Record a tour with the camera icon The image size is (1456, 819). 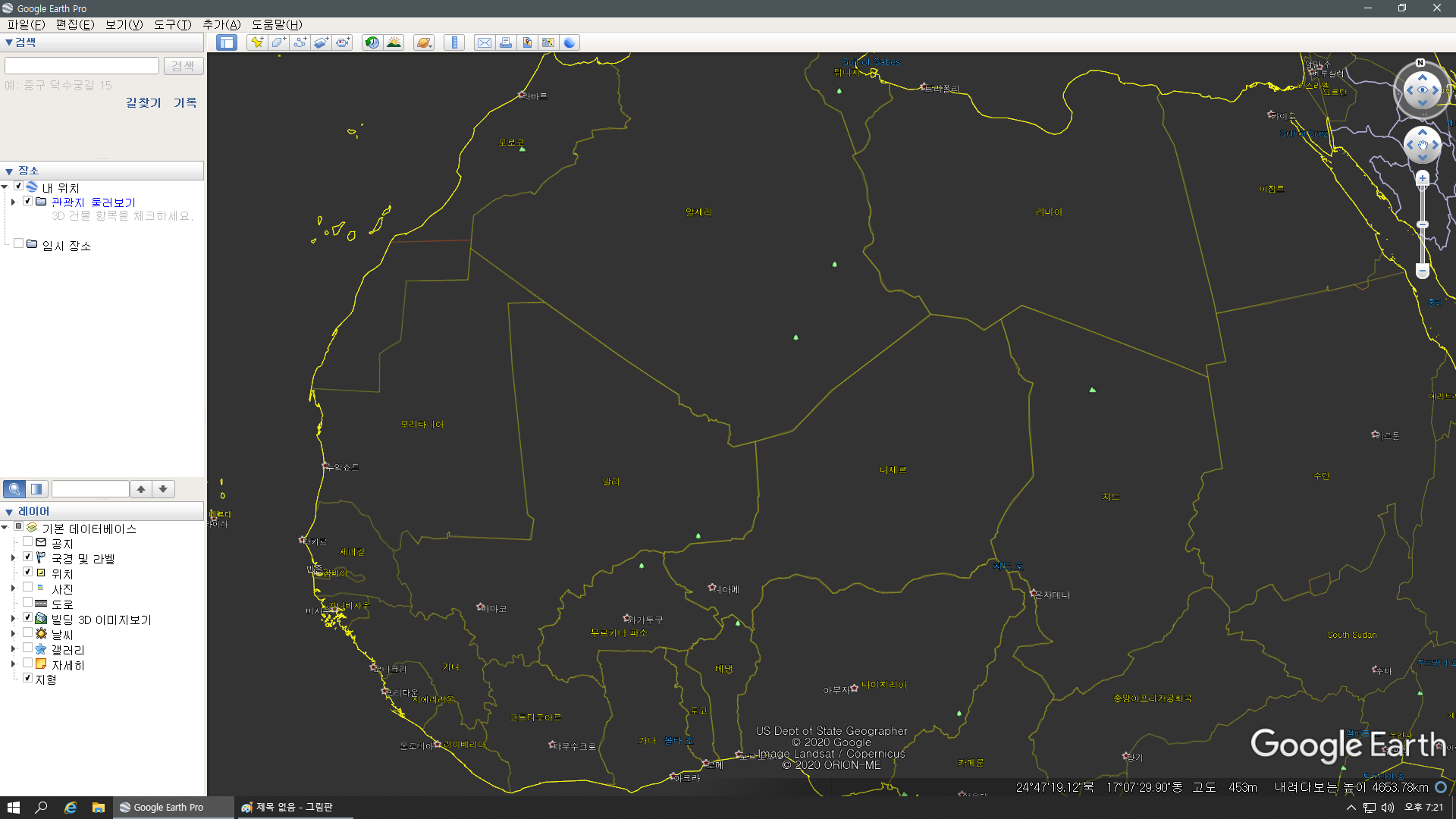click(x=343, y=42)
